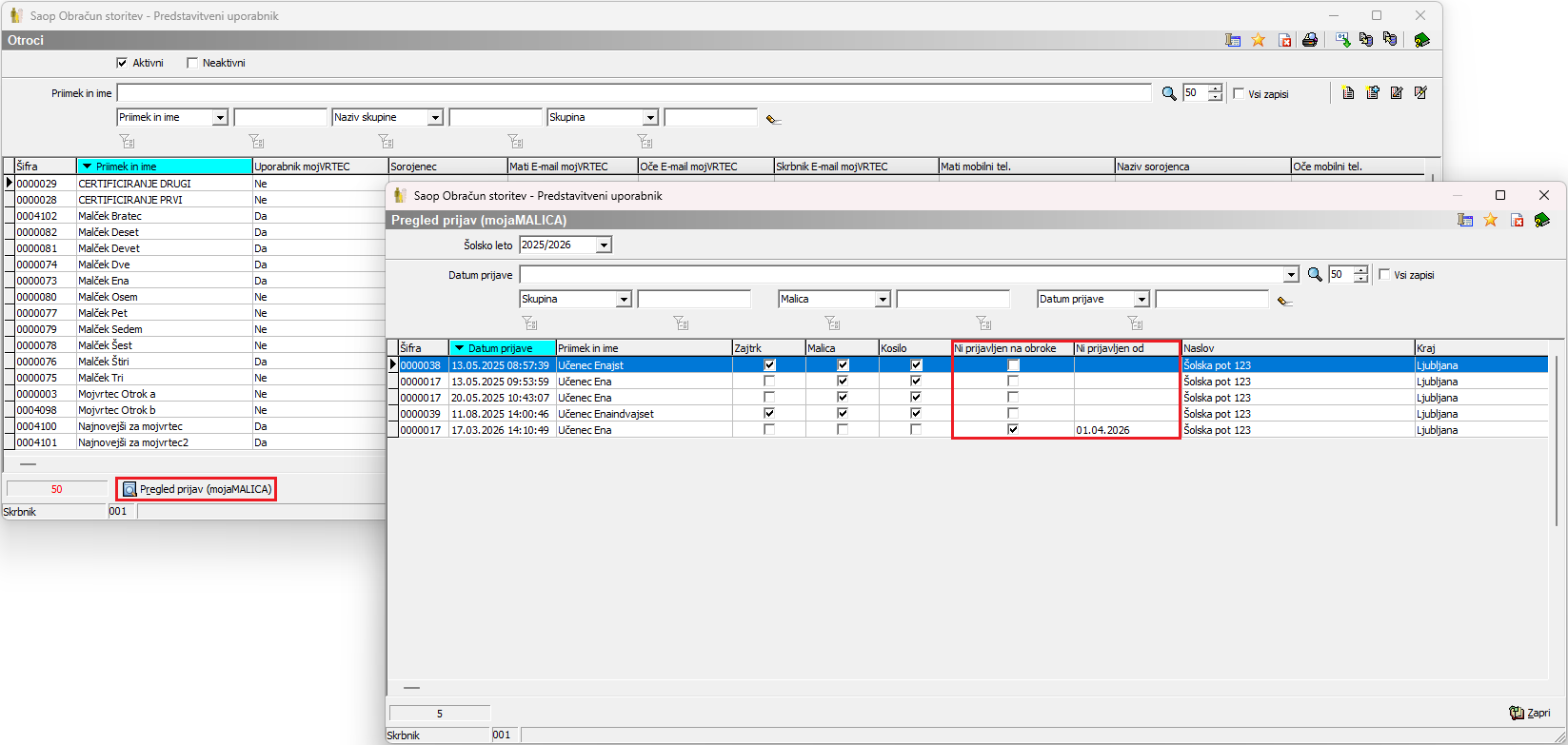Sort by Šifra column header in Pregled prijav
Viewport: 1568px width, 745px height.
[423, 348]
